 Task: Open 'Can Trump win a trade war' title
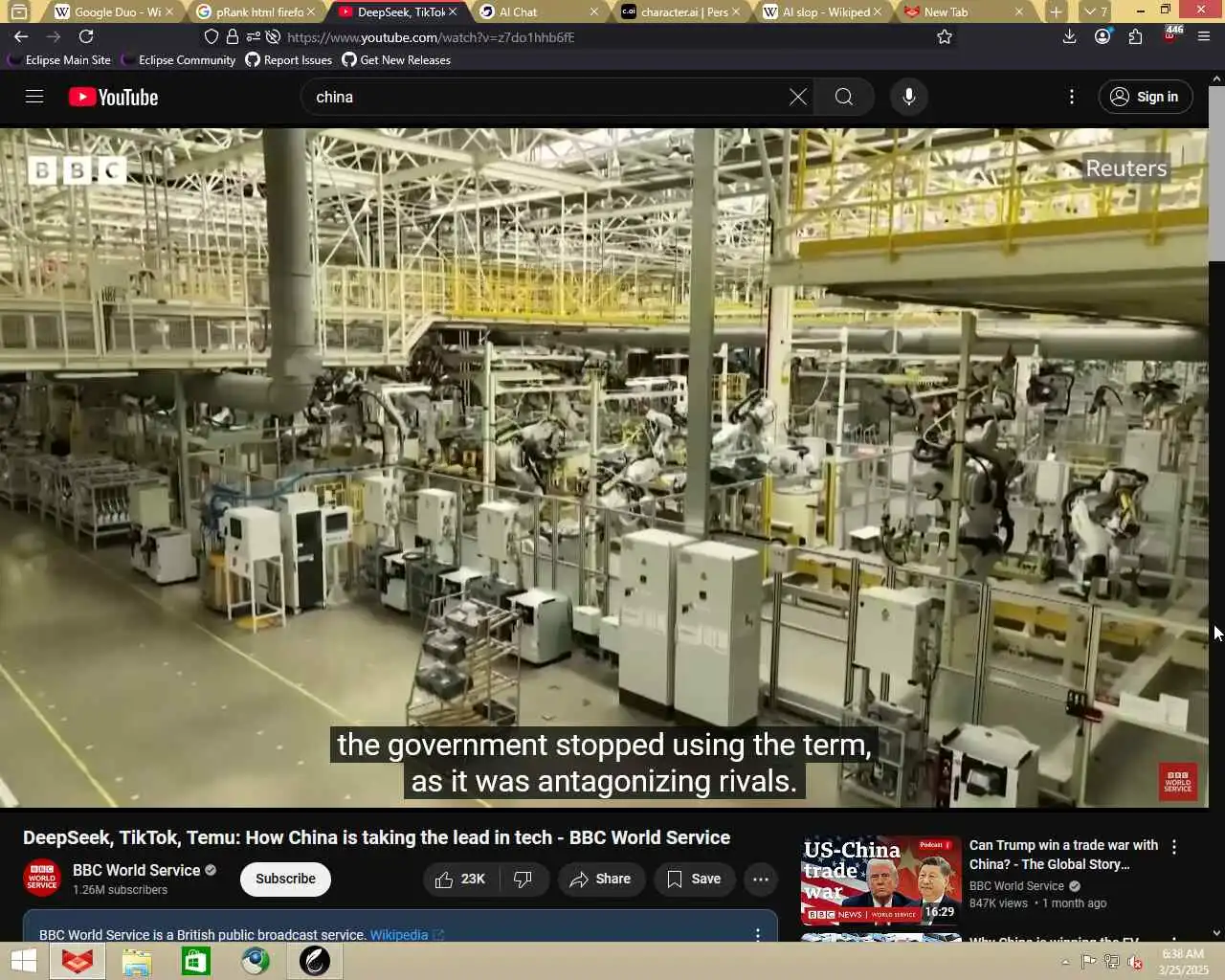1063,855
